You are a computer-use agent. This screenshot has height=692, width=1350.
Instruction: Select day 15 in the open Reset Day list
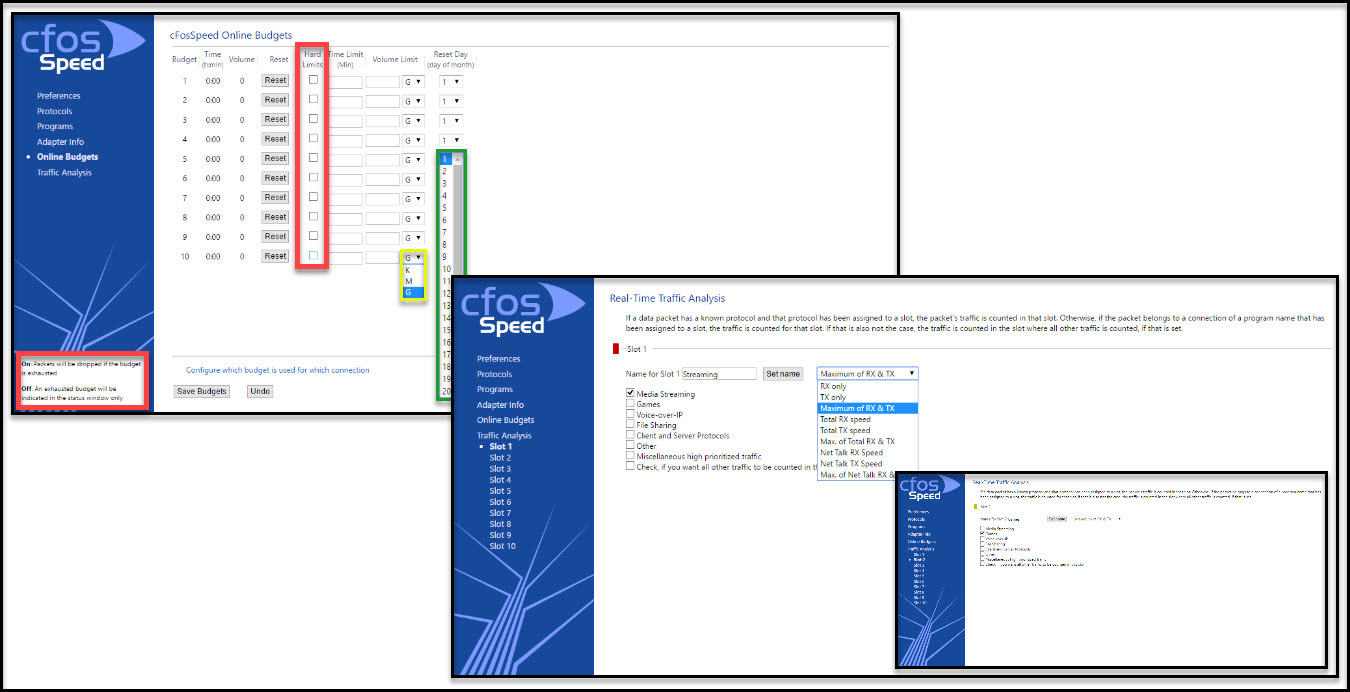446,330
